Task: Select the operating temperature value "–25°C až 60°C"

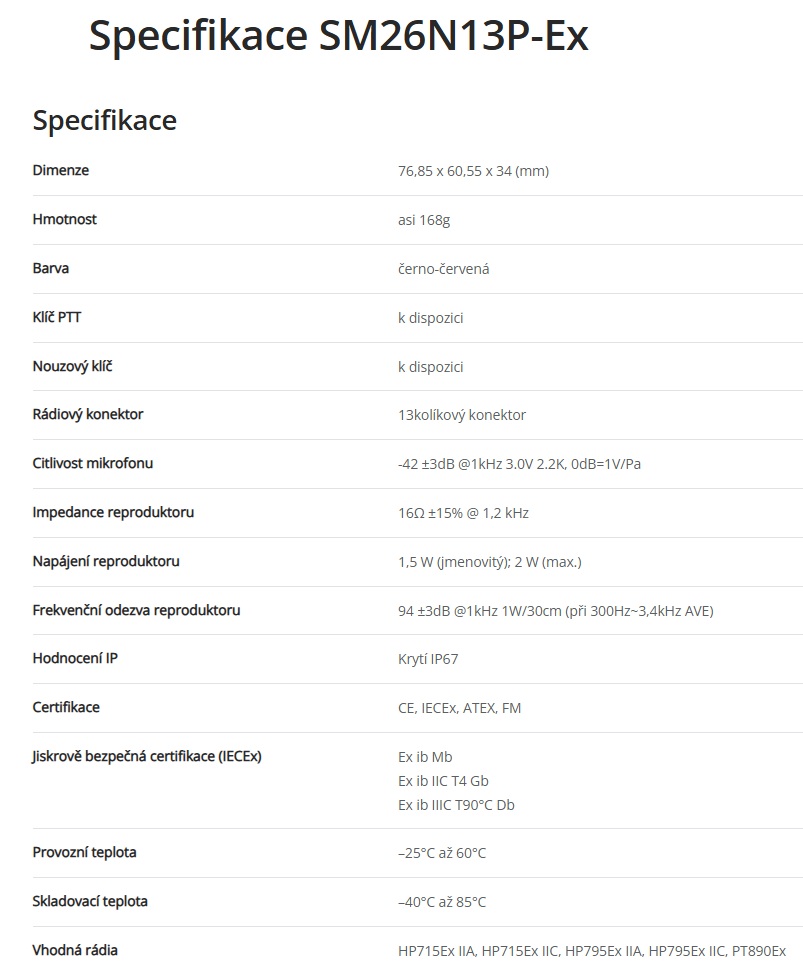Action: point(442,853)
